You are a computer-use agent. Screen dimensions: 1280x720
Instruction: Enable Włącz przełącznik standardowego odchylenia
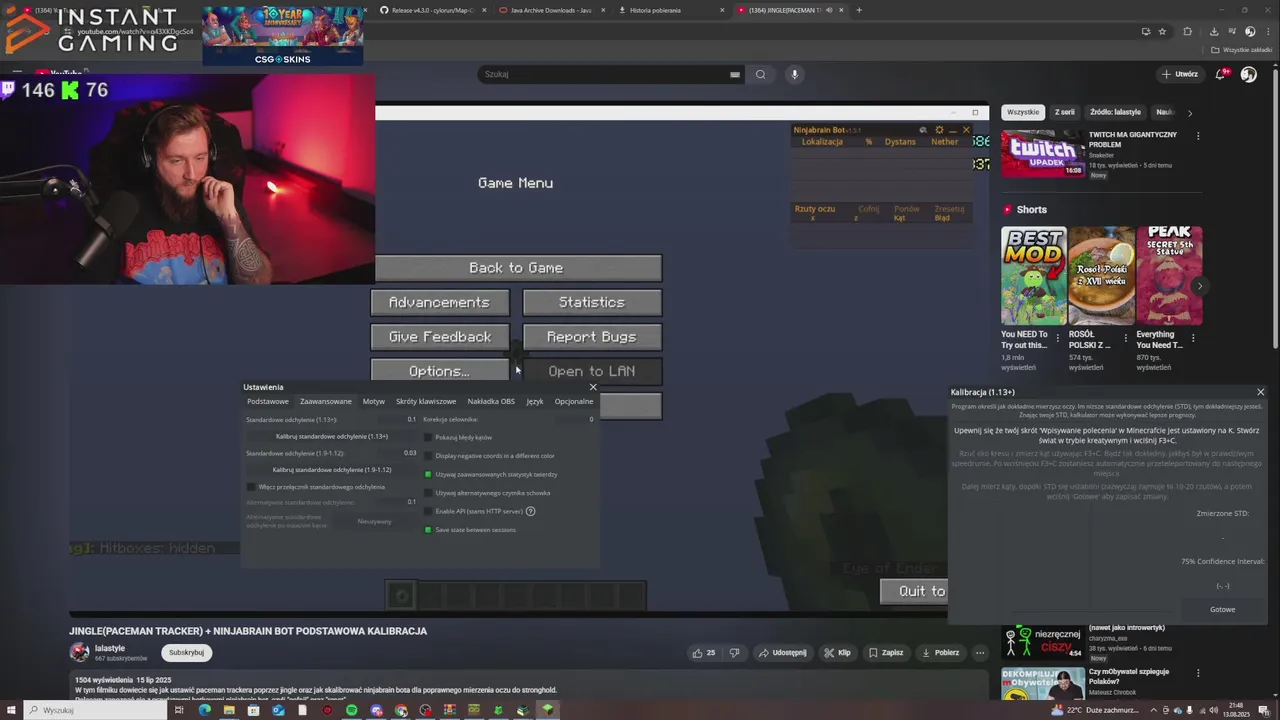(x=251, y=487)
